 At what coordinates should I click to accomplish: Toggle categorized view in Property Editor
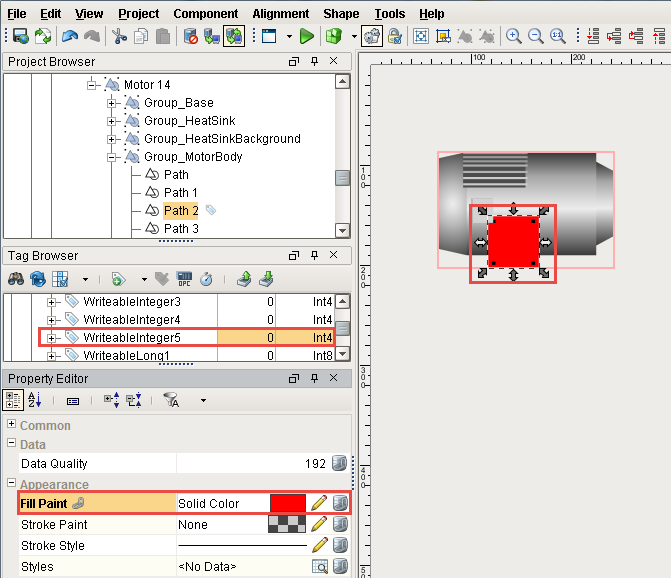tap(14, 400)
